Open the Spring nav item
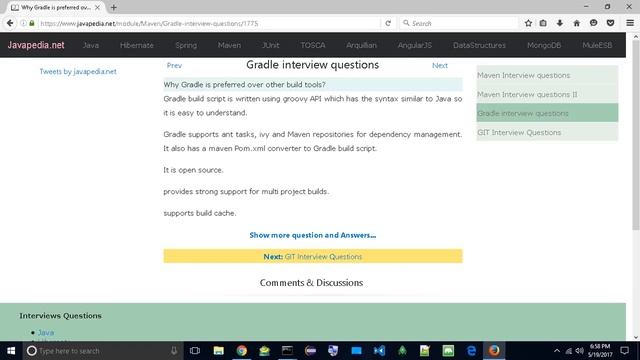Screen dimensions: 640x360 tap(186, 45)
